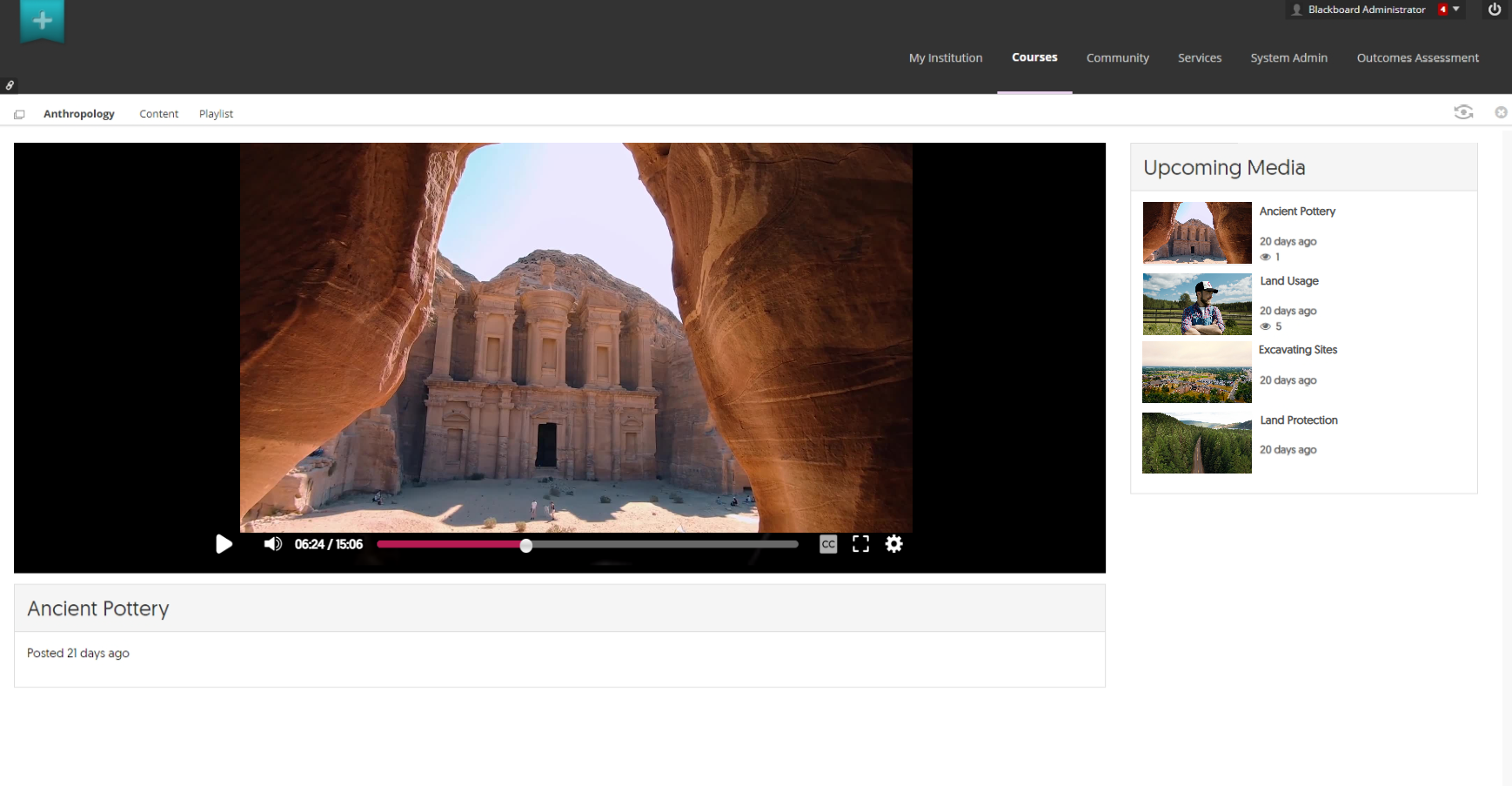Open the Excavating Sites media title
Screen dimensions: 1512x786
click(x=1297, y=350)
